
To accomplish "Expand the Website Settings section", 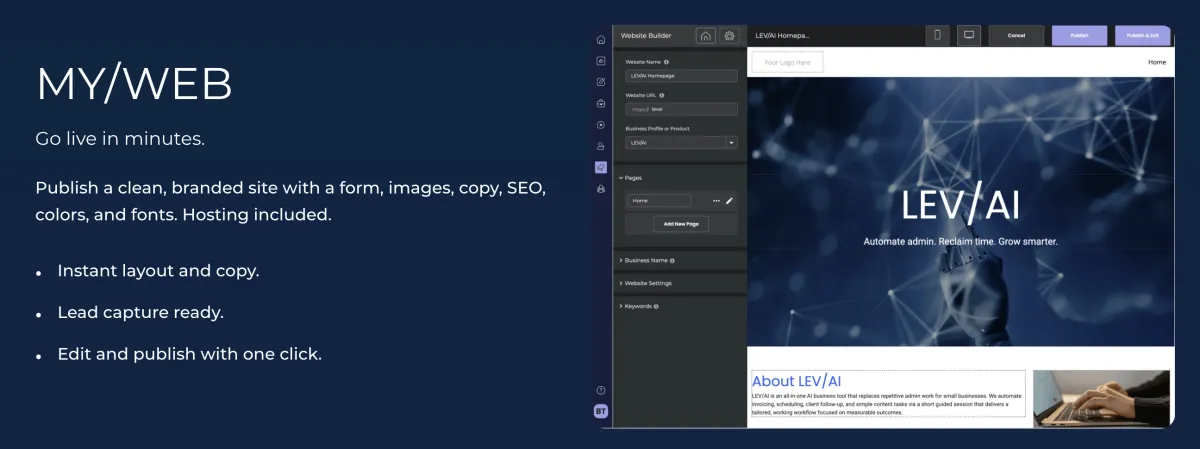I will [647, 283].
